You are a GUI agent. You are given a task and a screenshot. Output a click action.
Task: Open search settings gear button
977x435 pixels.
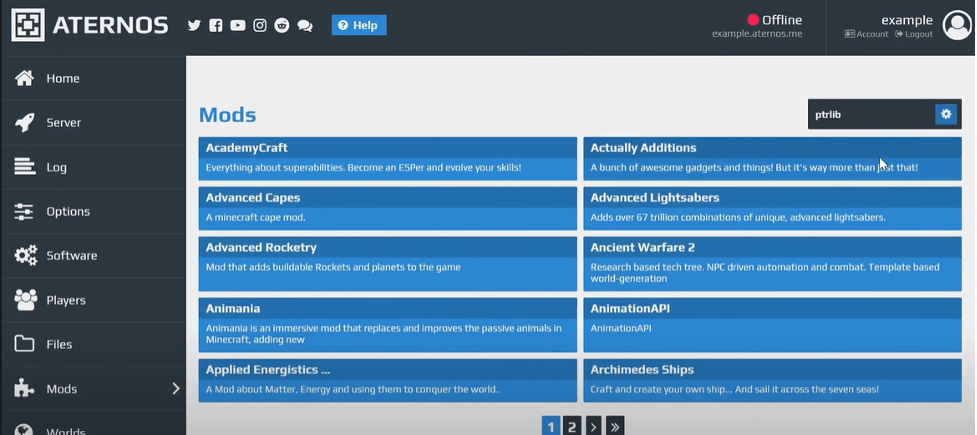click(946, 114)
